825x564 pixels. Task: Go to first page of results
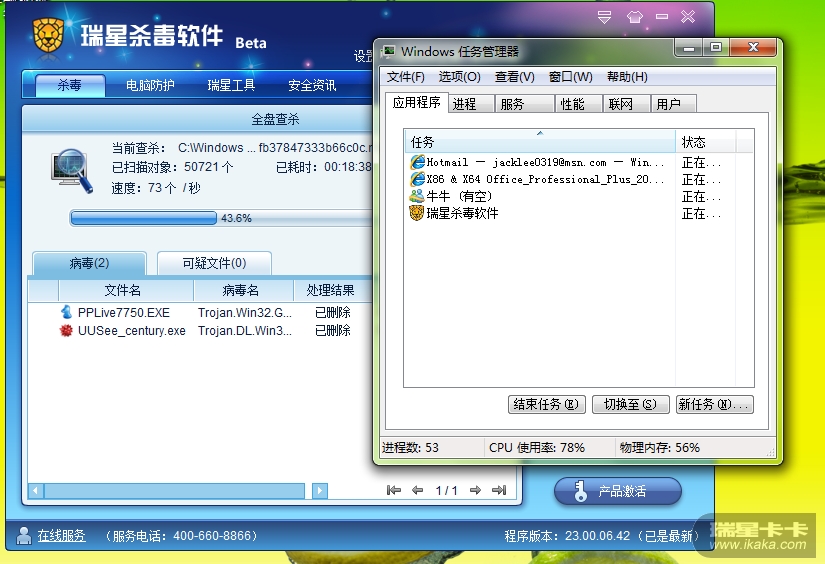(394, 490)
